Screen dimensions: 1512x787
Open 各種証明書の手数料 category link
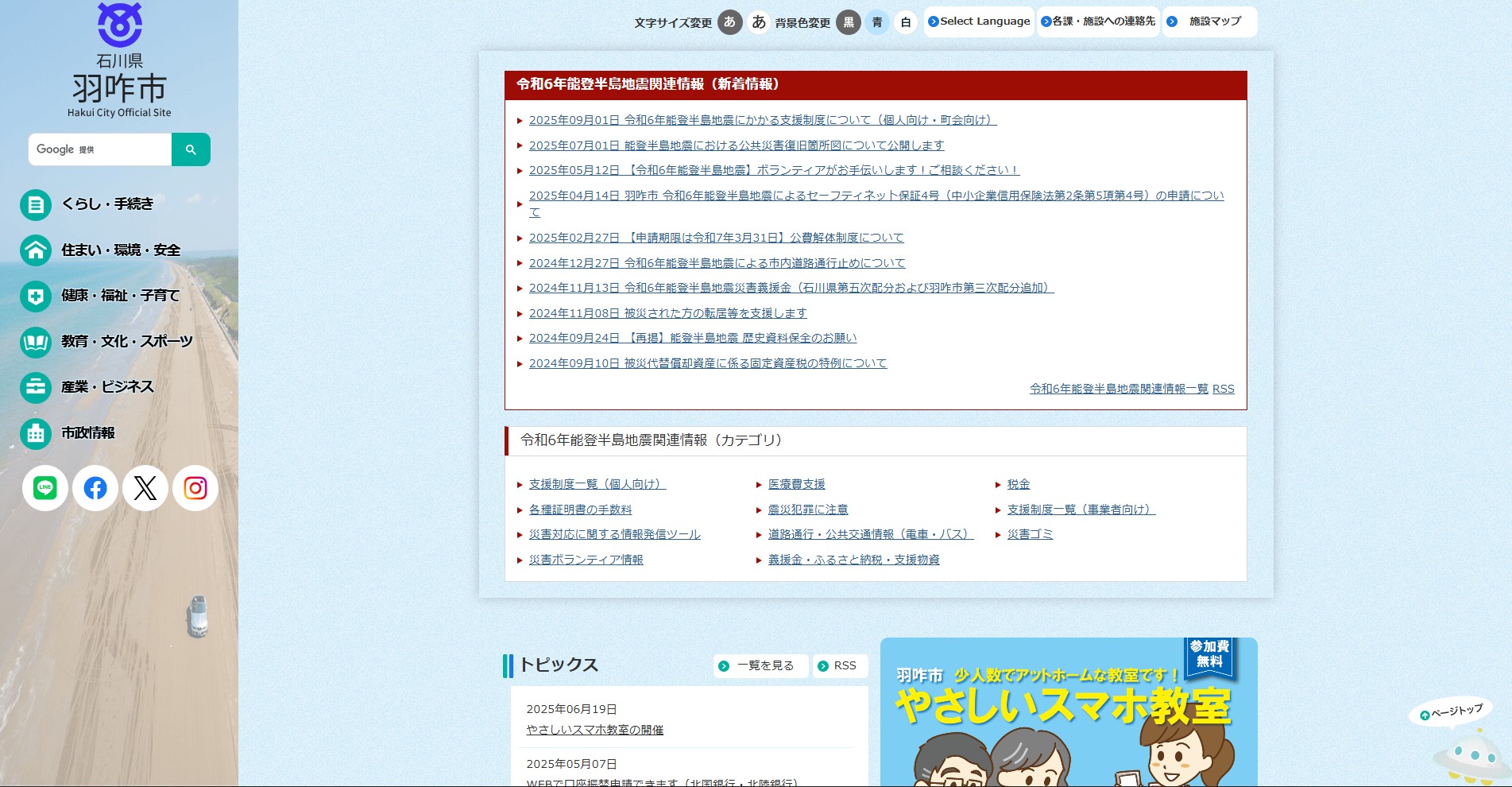tap(581, 510)
